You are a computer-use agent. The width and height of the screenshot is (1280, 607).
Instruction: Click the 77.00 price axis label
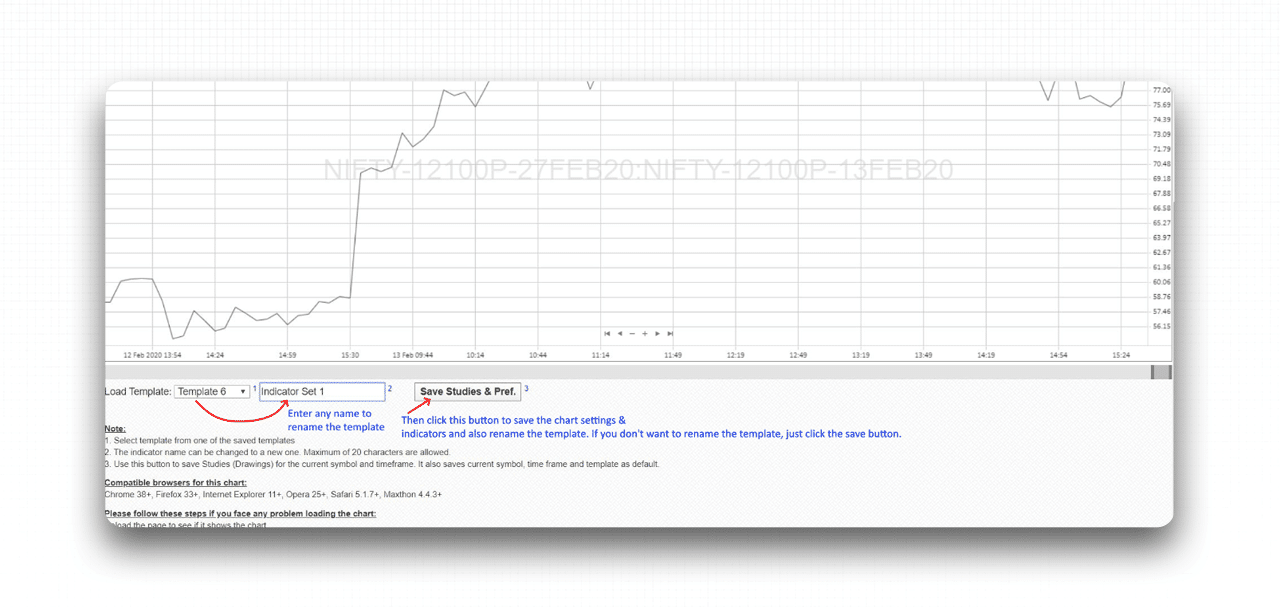1161,90
